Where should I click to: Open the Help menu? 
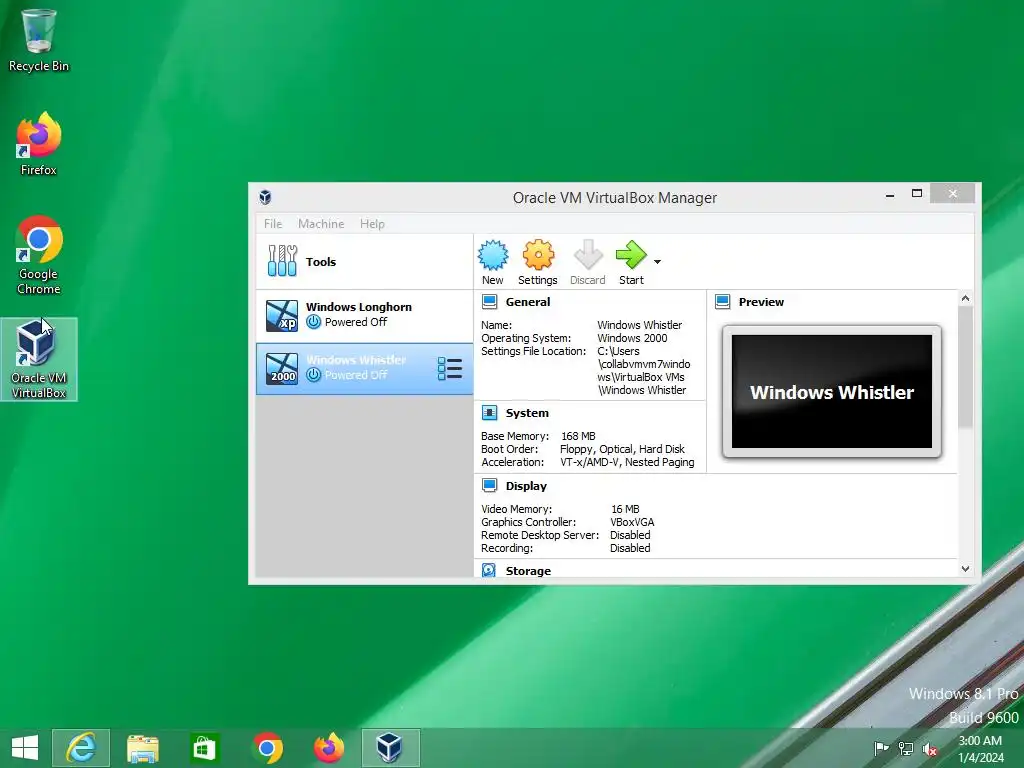click(372, 223)
